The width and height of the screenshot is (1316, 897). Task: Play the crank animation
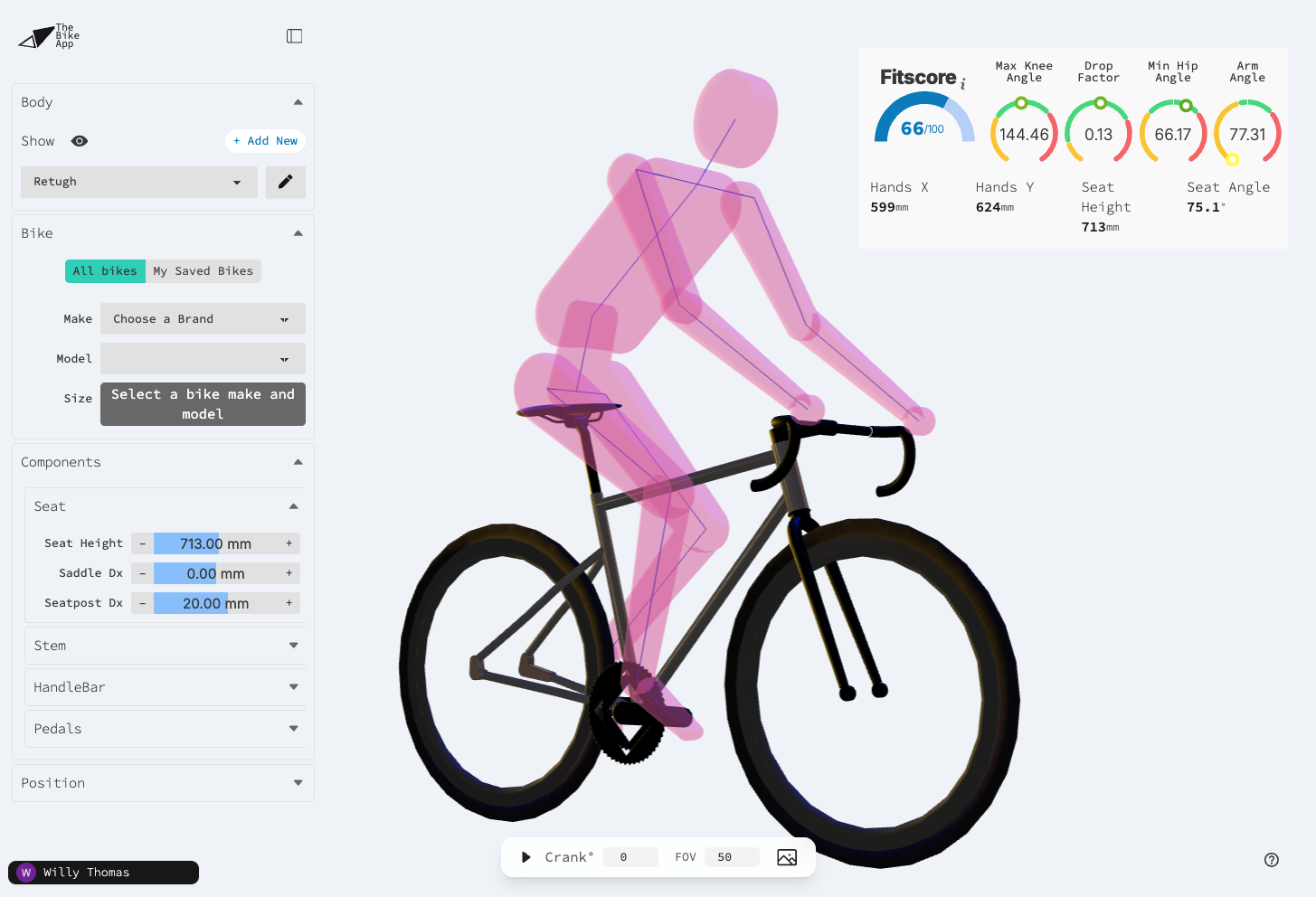(525, 857)
